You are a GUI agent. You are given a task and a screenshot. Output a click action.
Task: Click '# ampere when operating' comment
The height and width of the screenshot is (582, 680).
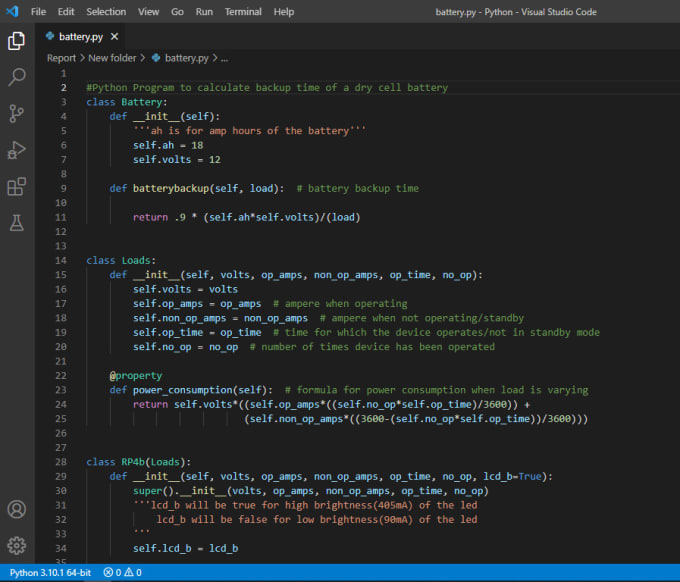[x=340, y=304]
